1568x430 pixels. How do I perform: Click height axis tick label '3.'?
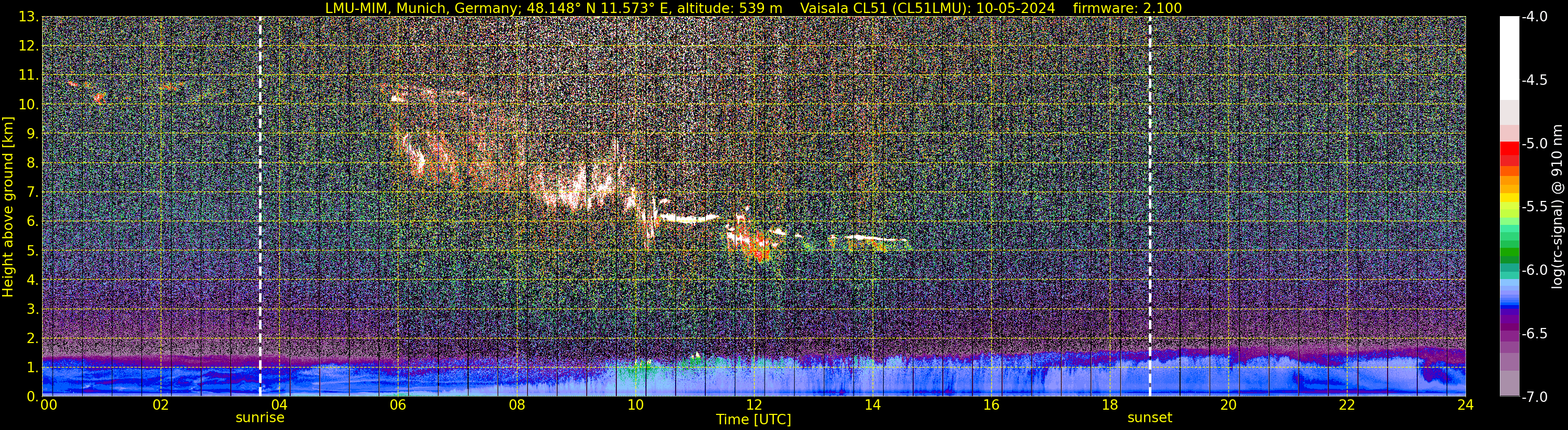pos(32,309)
